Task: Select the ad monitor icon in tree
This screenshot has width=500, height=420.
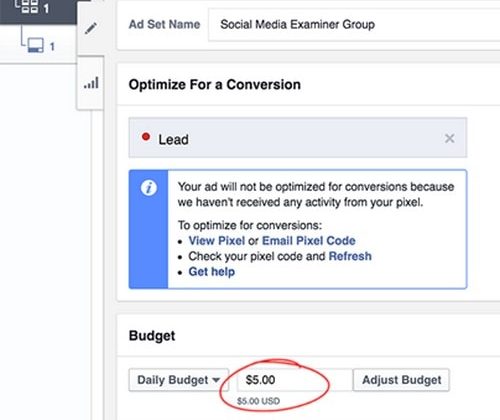Action: (35, 46)
